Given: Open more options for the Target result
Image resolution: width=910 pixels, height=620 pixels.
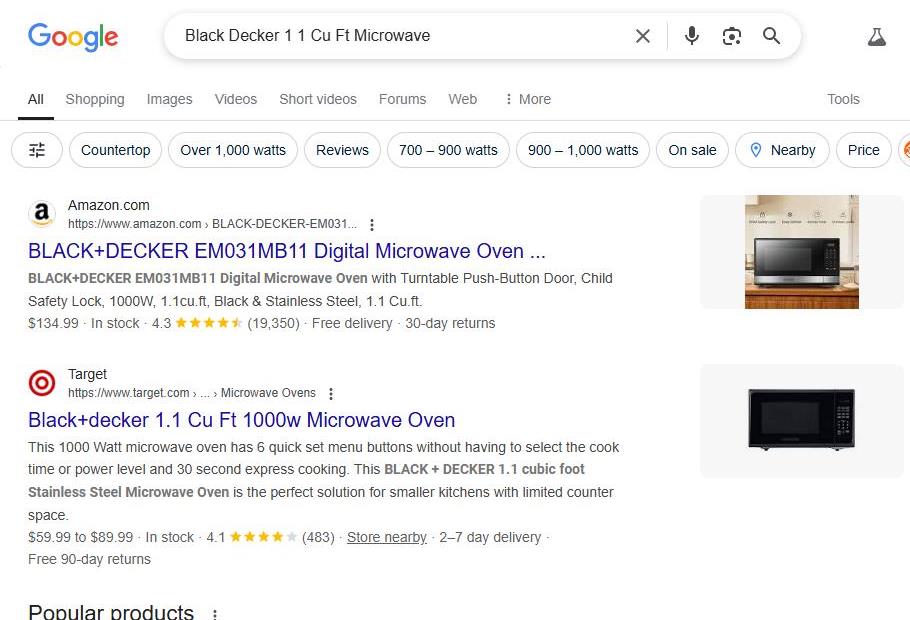Looking at the screenshot, I should pos(331,394).
